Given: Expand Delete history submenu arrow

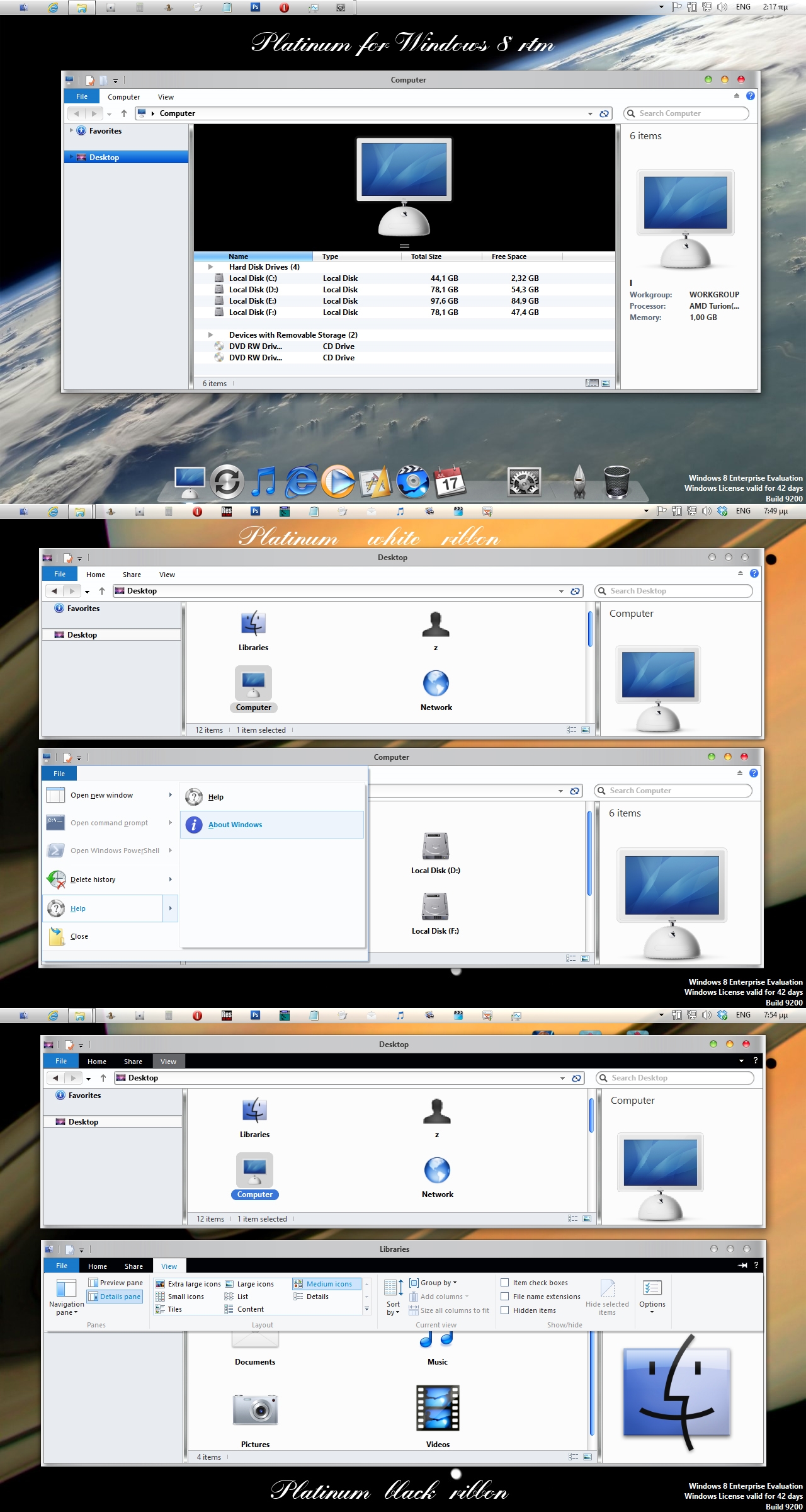Looking at the screenshot, I should 170,879.
